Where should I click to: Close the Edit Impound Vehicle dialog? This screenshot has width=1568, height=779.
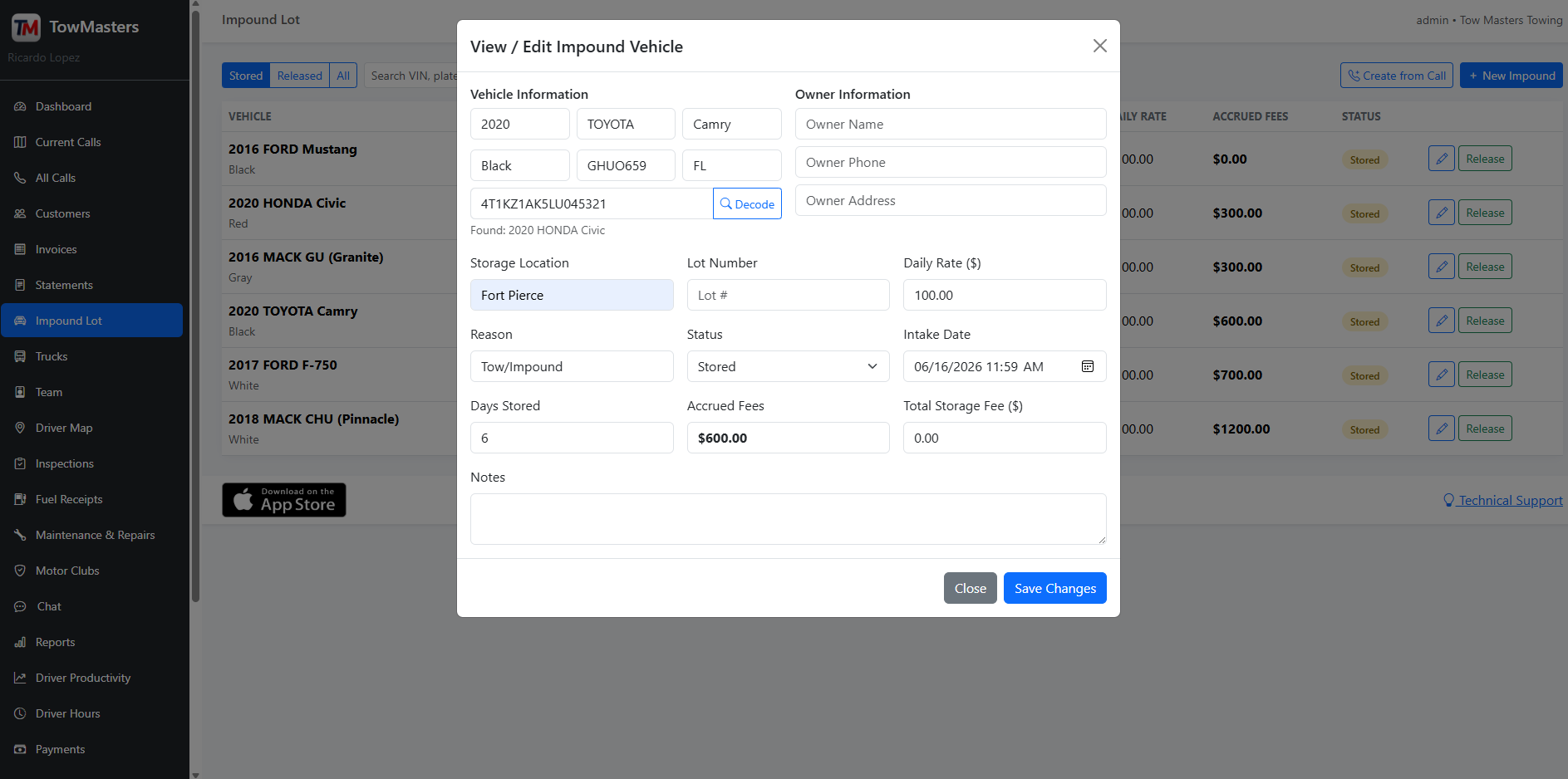1099,46
